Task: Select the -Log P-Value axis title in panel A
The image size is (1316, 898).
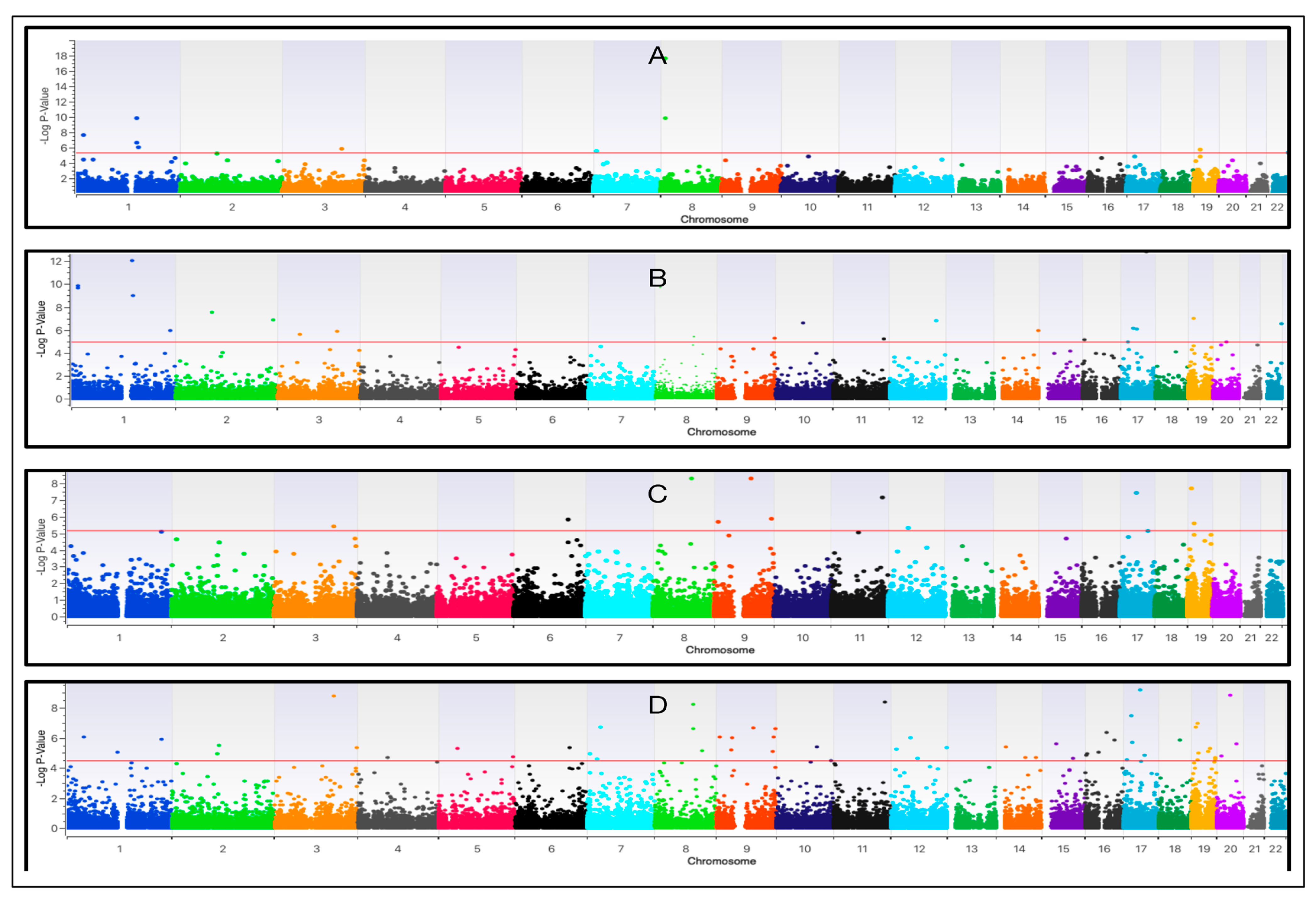Action: tap(45, 116)
